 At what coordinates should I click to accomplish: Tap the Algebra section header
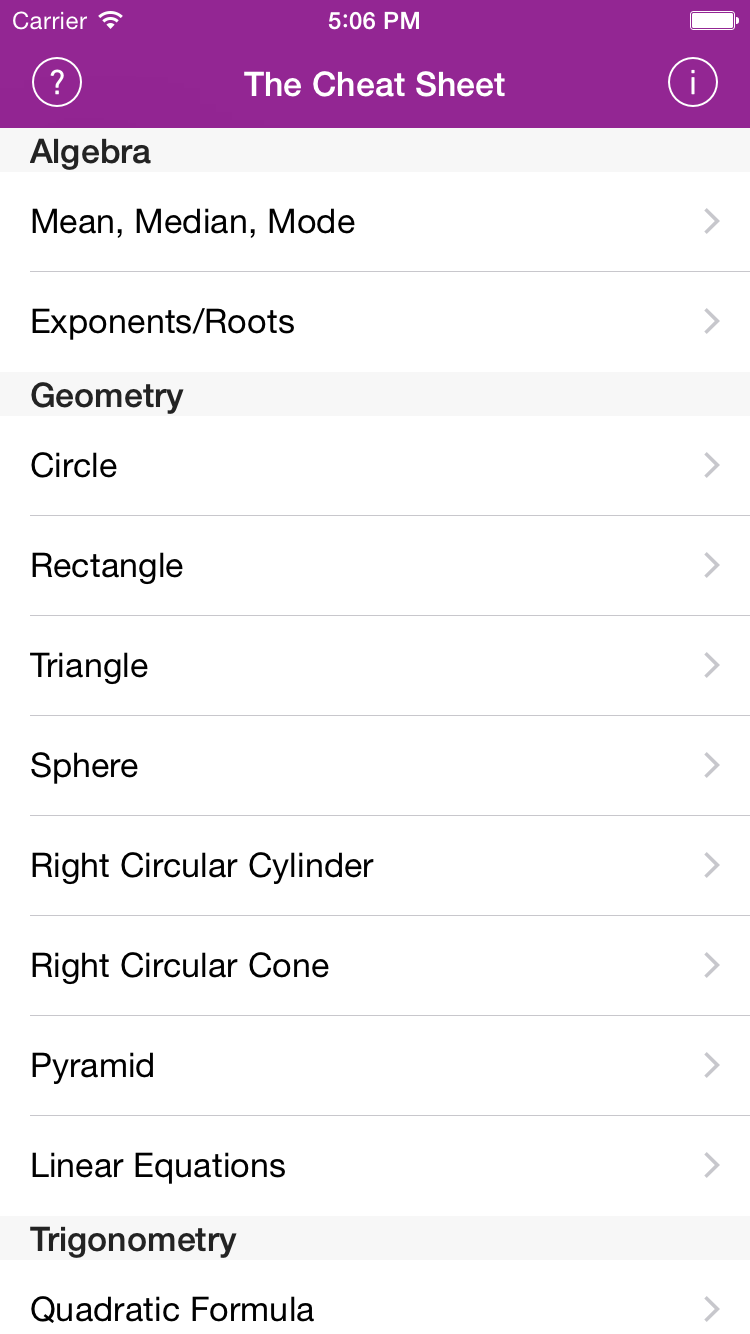pos(91,152)
